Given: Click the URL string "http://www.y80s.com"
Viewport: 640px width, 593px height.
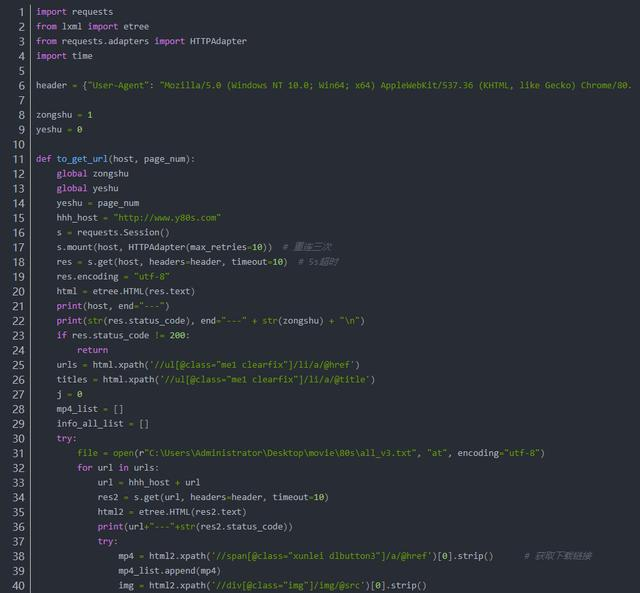Looking at the screenshot, I should (x=167, y=218).
